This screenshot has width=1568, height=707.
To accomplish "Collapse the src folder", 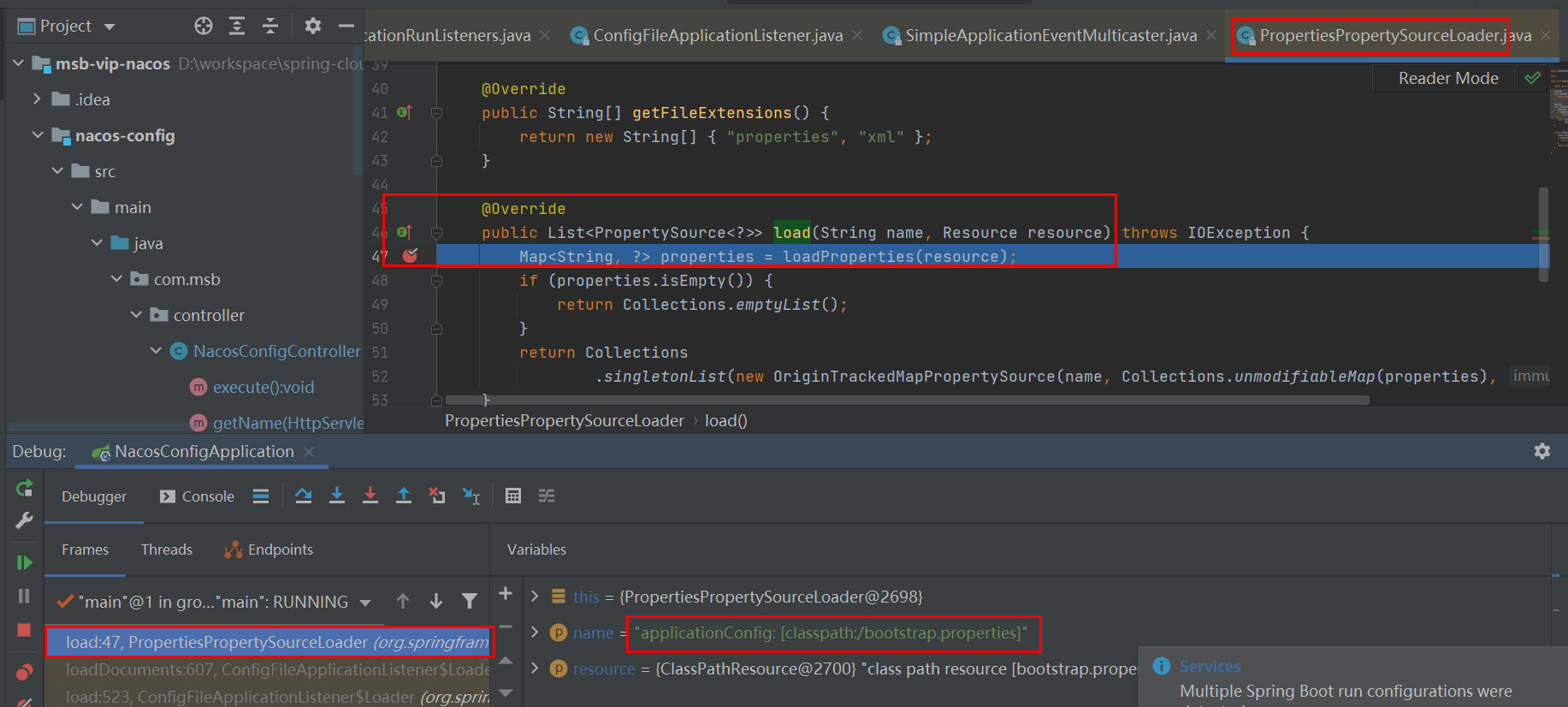I will pos(57,171).
